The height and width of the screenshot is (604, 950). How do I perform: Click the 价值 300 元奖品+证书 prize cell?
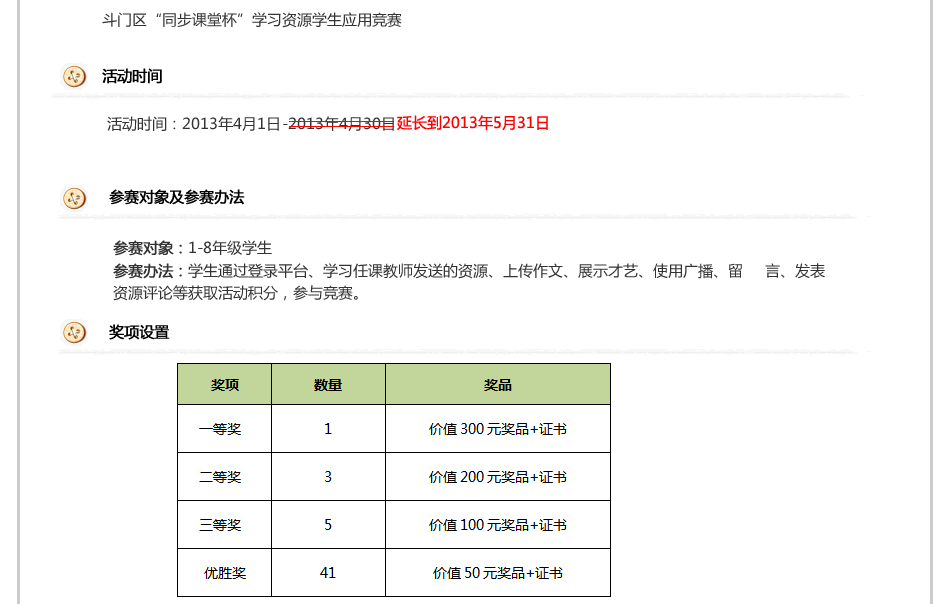click(497, 429)
